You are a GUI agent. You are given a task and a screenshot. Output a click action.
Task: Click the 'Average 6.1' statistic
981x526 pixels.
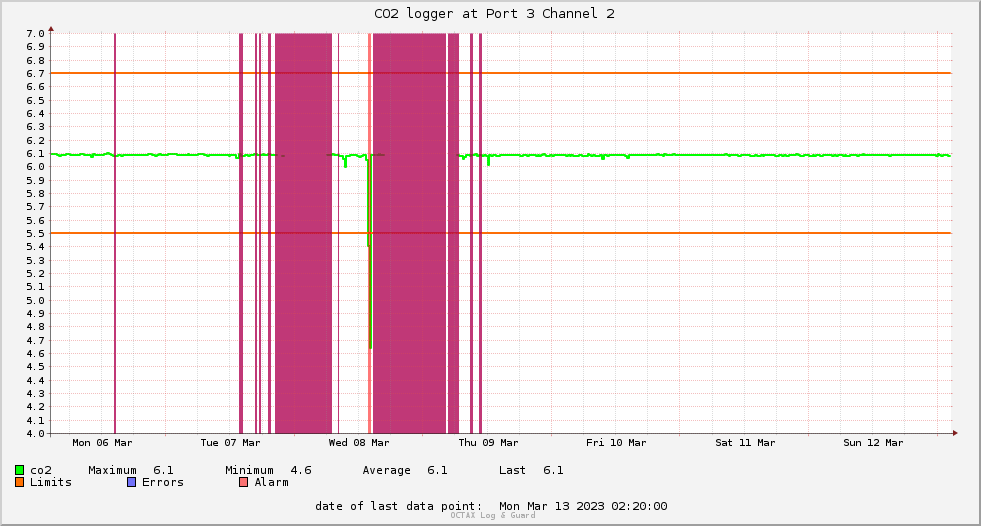pyautogui.click(x=405, y=470)
